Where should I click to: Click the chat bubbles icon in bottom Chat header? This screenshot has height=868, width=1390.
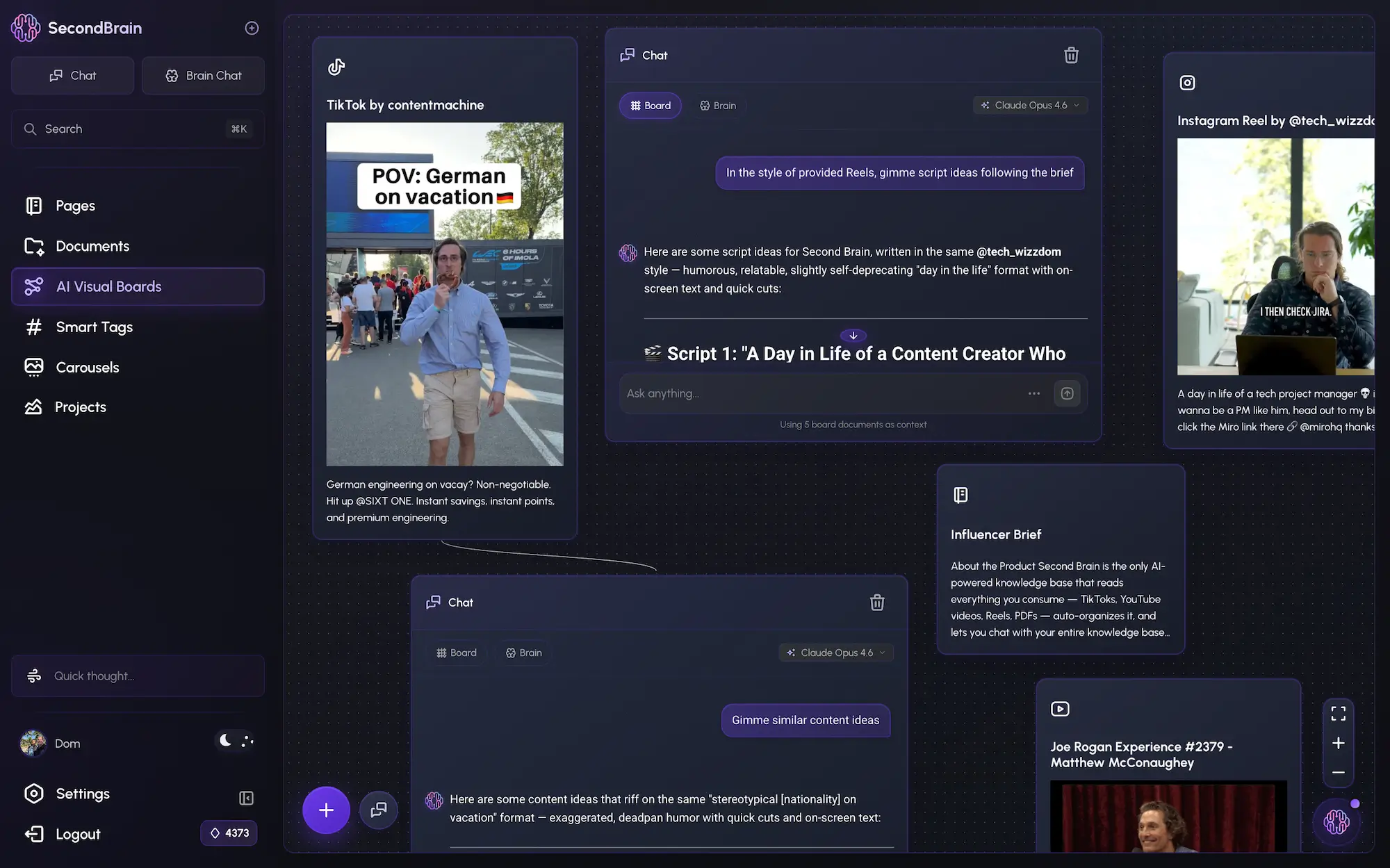tap(434, 602)
